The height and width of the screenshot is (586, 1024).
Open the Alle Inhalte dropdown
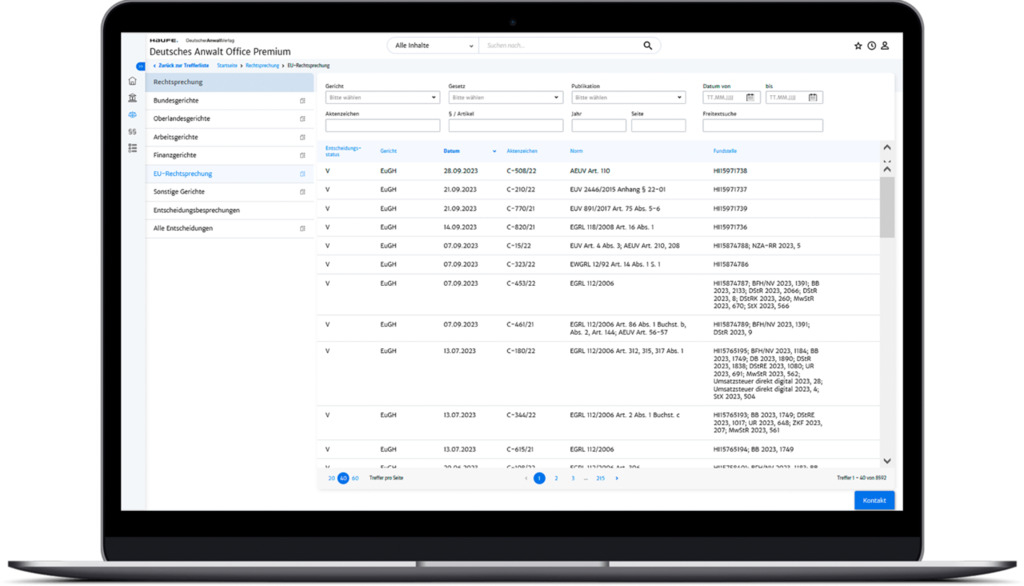433,46
